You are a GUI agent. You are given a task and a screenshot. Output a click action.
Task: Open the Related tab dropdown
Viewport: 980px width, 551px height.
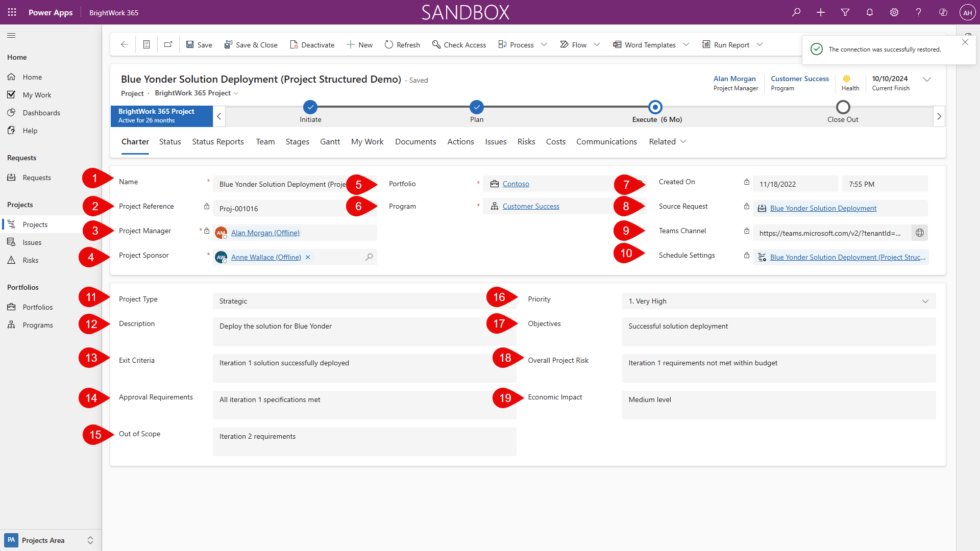[667, 142]
